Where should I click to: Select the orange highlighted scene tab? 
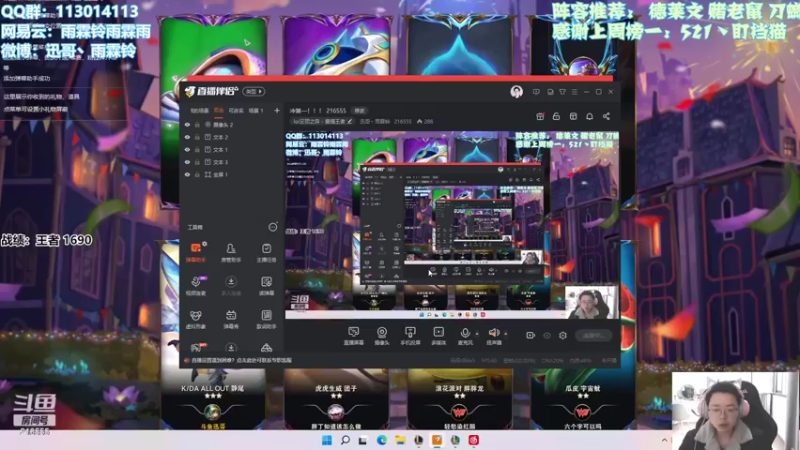pyautogui.click(x=219, y=110)
